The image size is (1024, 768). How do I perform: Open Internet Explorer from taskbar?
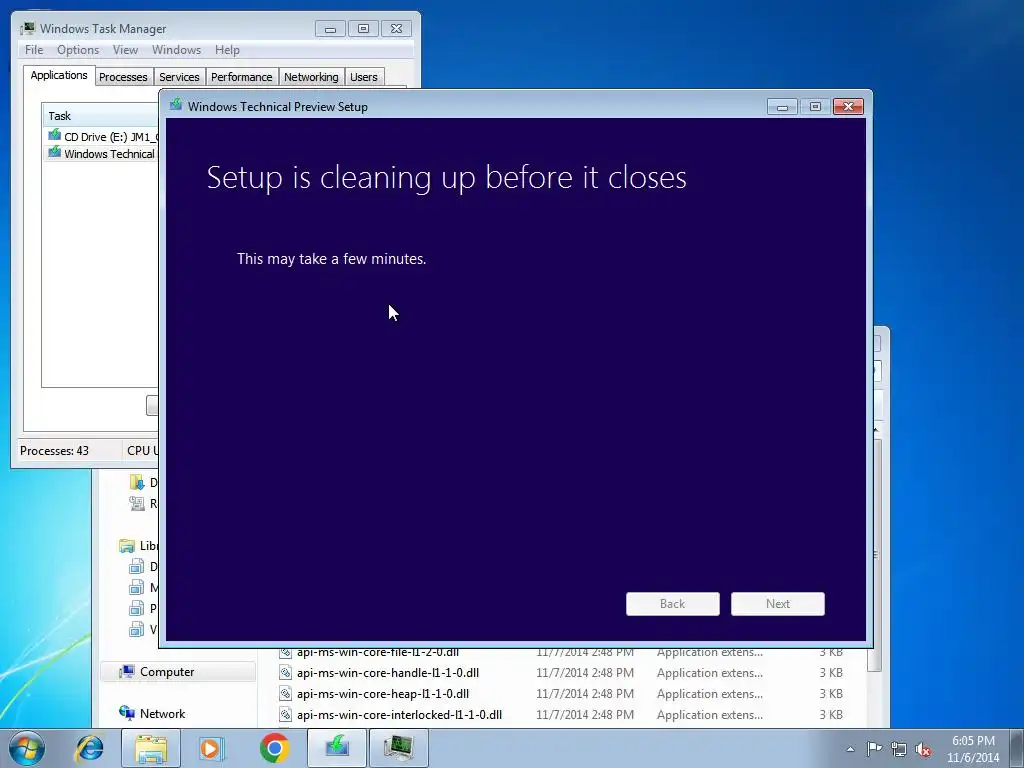click(89, 748)
